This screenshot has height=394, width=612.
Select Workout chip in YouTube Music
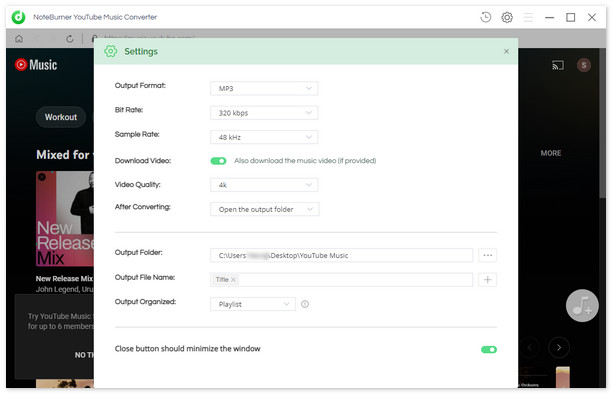tap(61, 117)
